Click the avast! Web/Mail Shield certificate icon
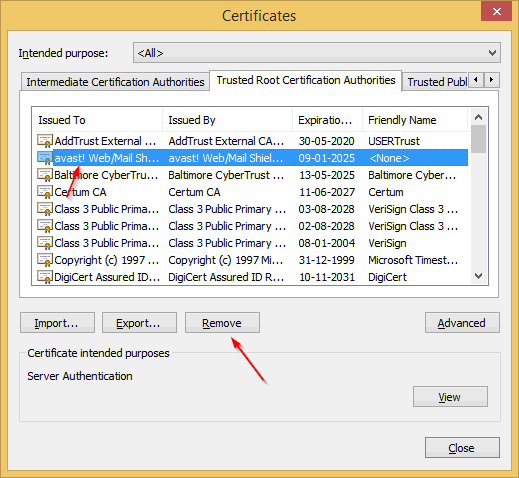The image size is (519, 478). pos(45,158)
